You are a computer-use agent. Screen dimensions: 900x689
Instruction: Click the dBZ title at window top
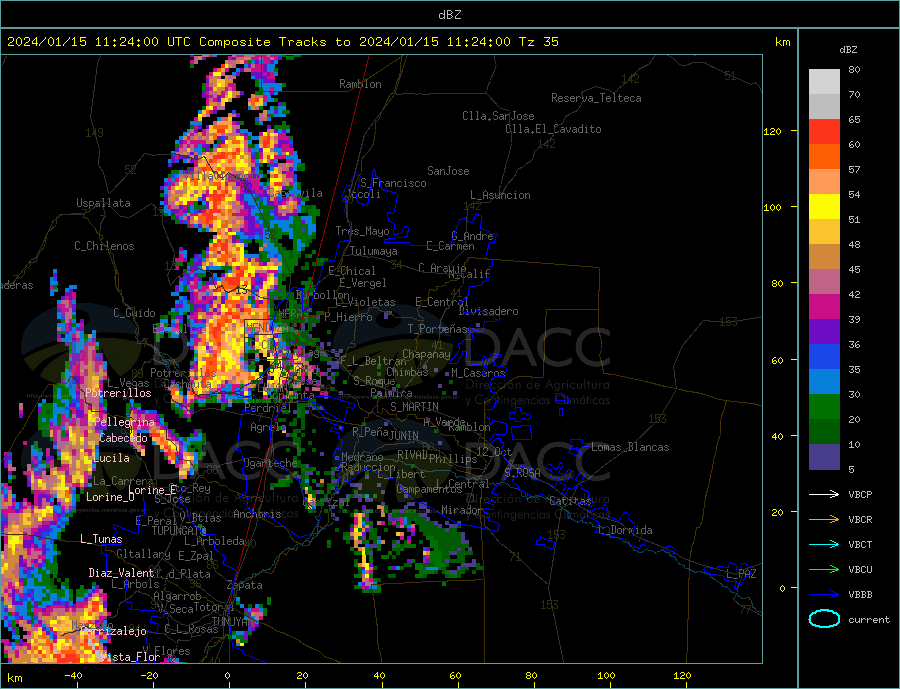pos(449,15)
